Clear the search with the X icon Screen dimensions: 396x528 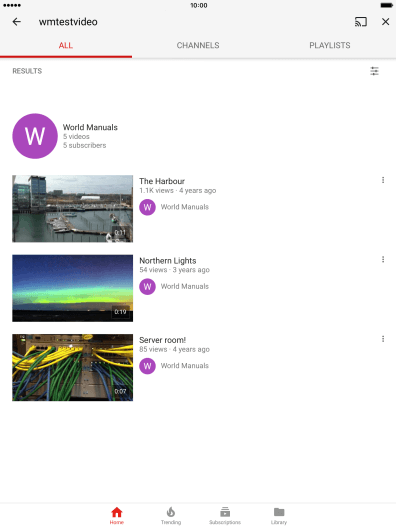pyautogui.click(x=386, y=22)
